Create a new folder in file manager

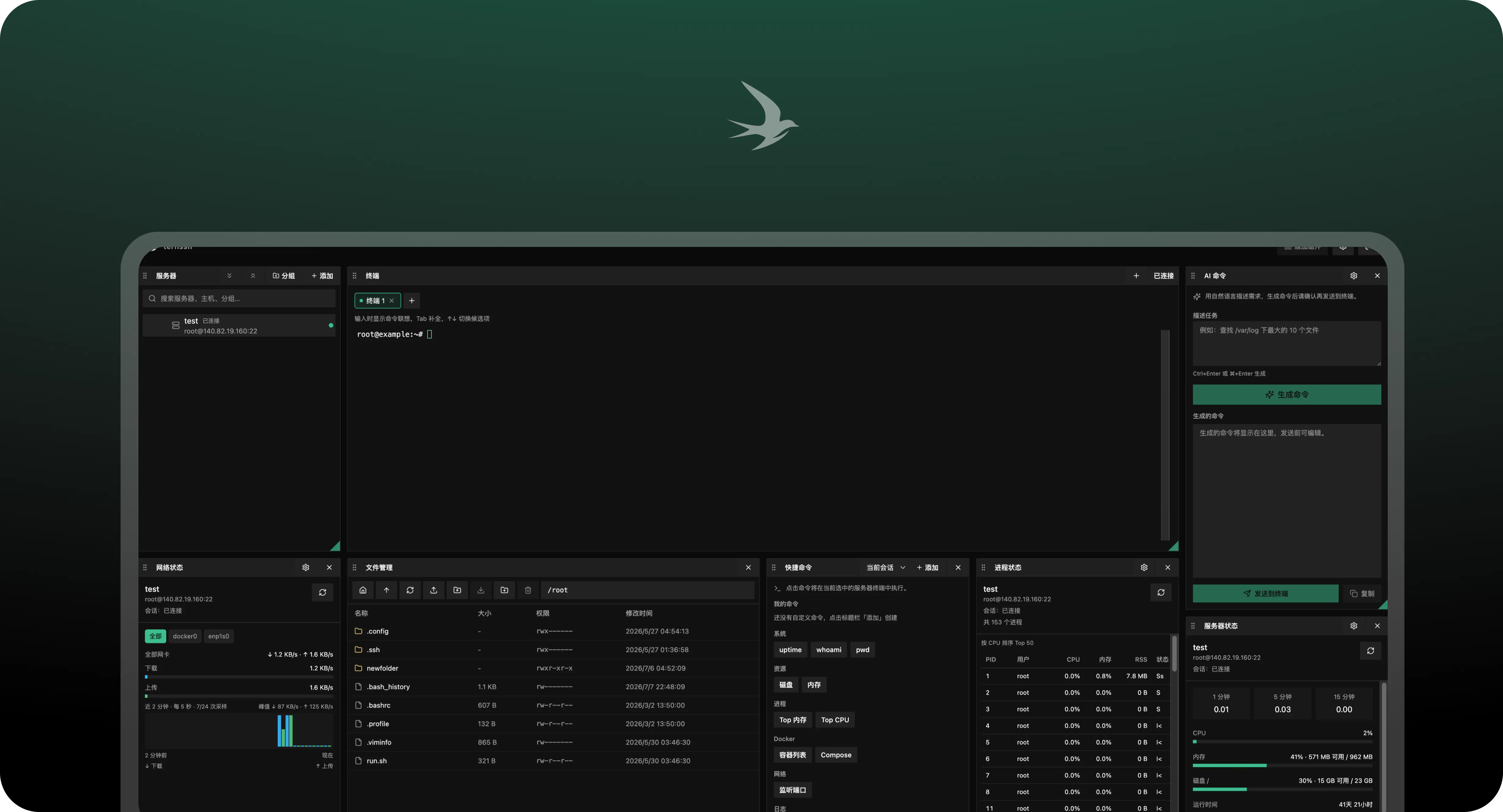[x=505, y=590]
